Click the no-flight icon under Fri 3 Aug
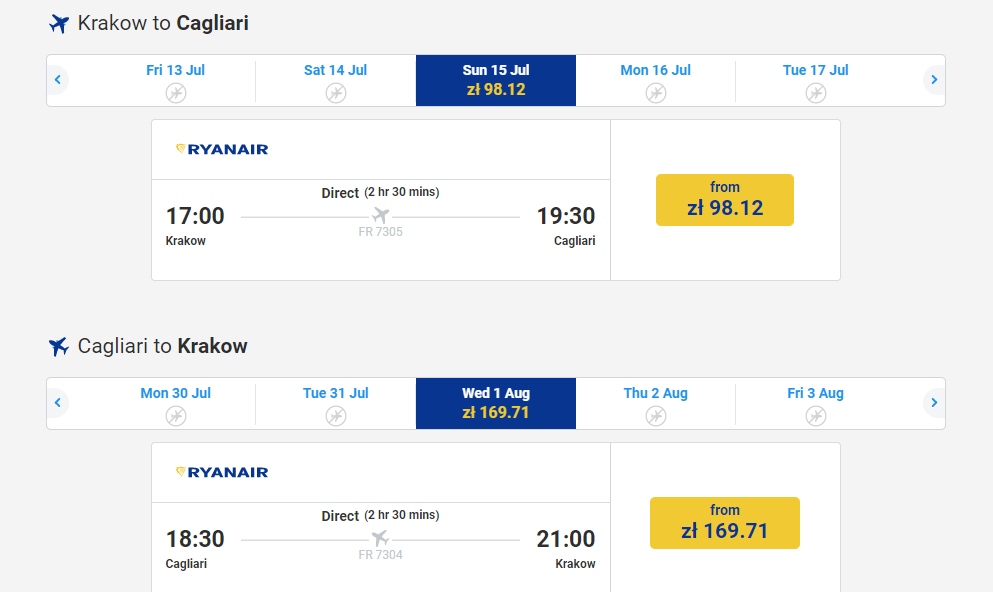This screenshot has width=993, height=592. [816, 416]
